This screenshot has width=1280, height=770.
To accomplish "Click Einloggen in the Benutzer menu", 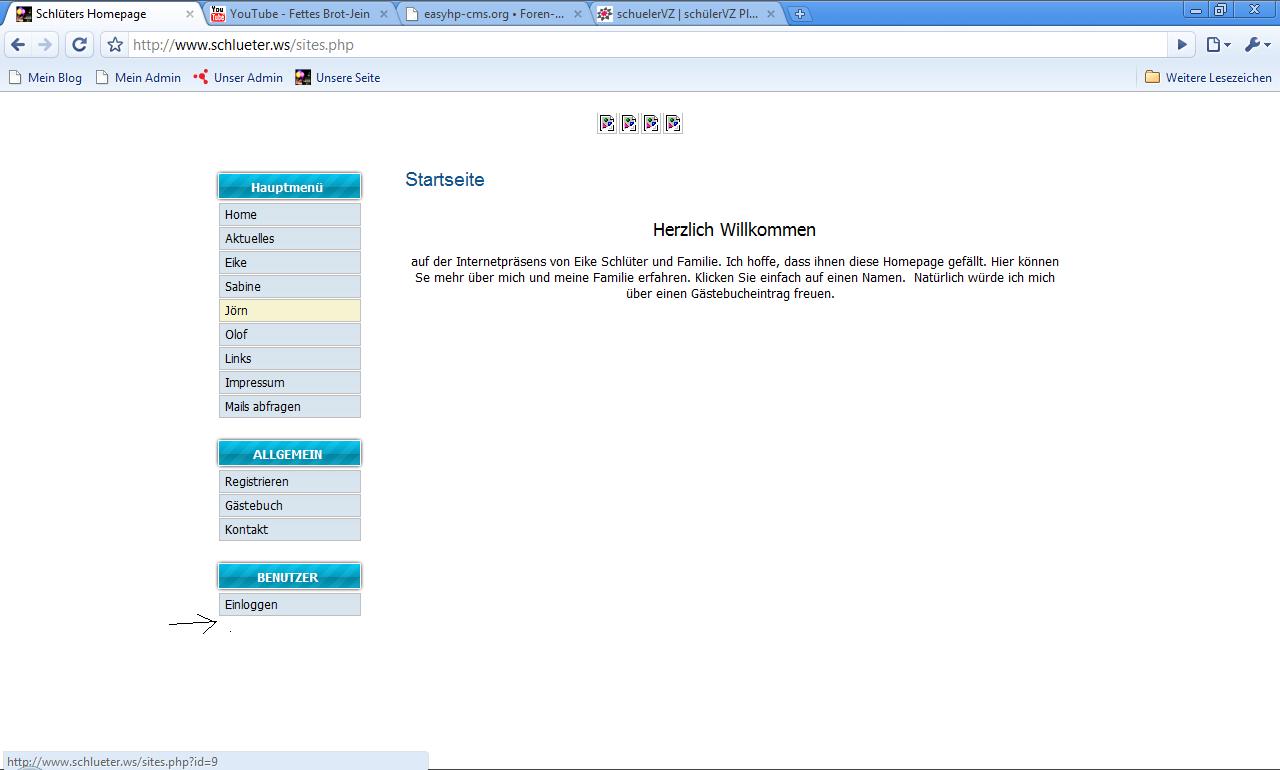I will point(289,605).
